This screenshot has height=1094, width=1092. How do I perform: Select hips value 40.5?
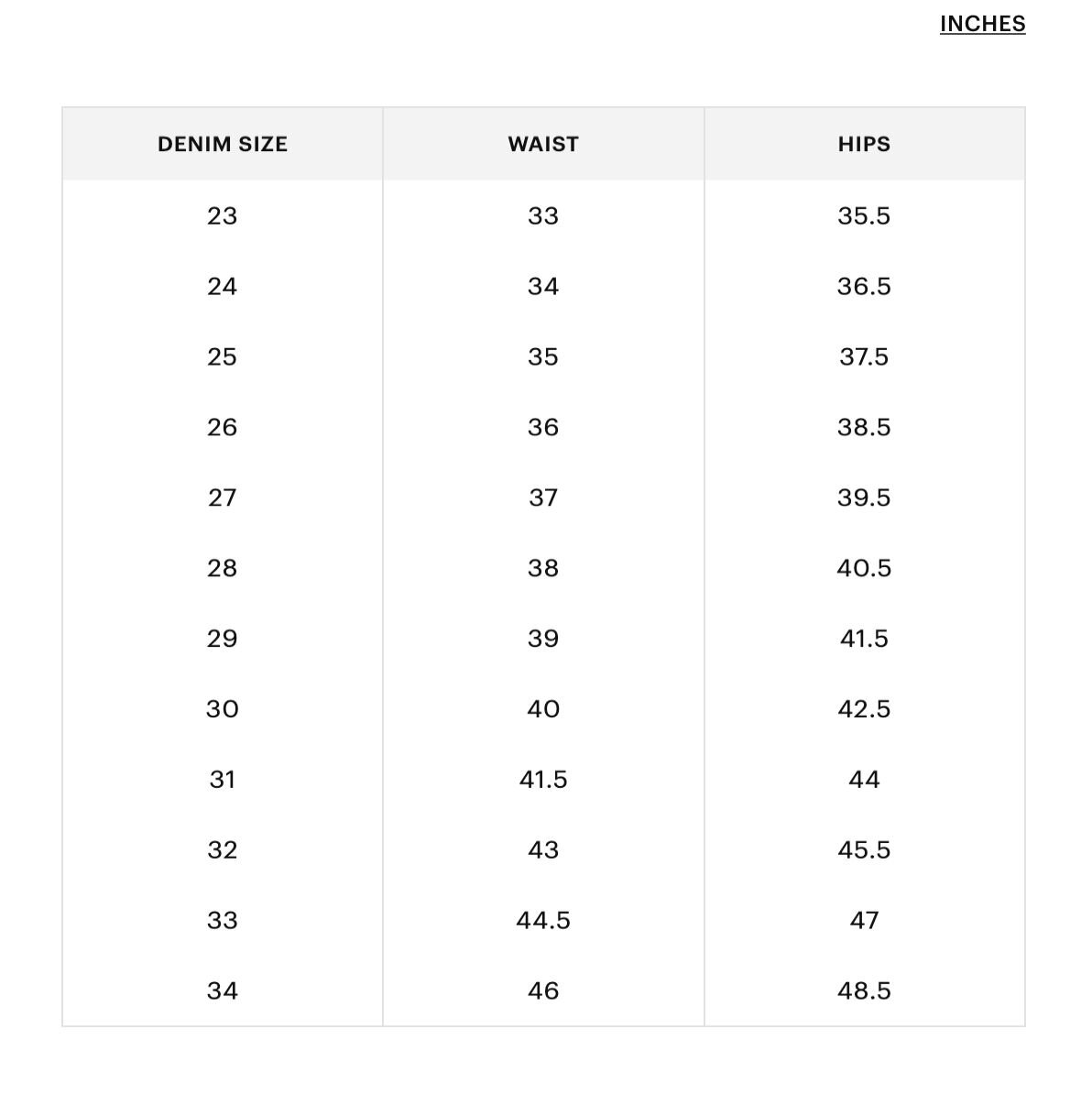[864, 568]
